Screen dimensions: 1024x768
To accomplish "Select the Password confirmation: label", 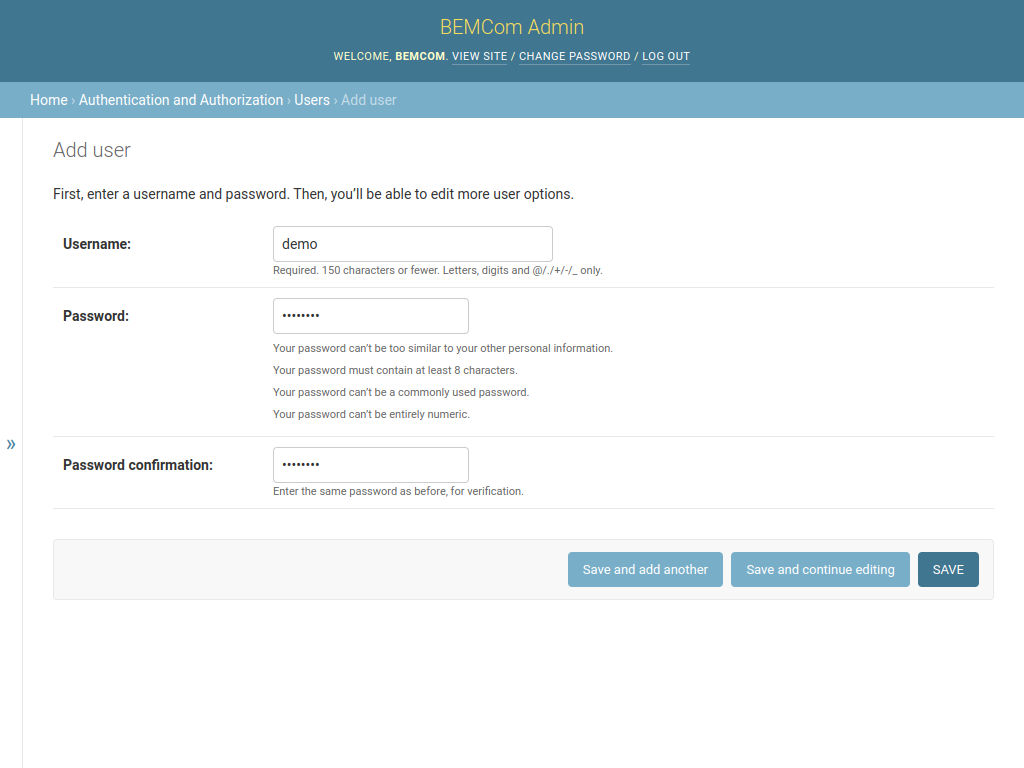I will (138, 465).
